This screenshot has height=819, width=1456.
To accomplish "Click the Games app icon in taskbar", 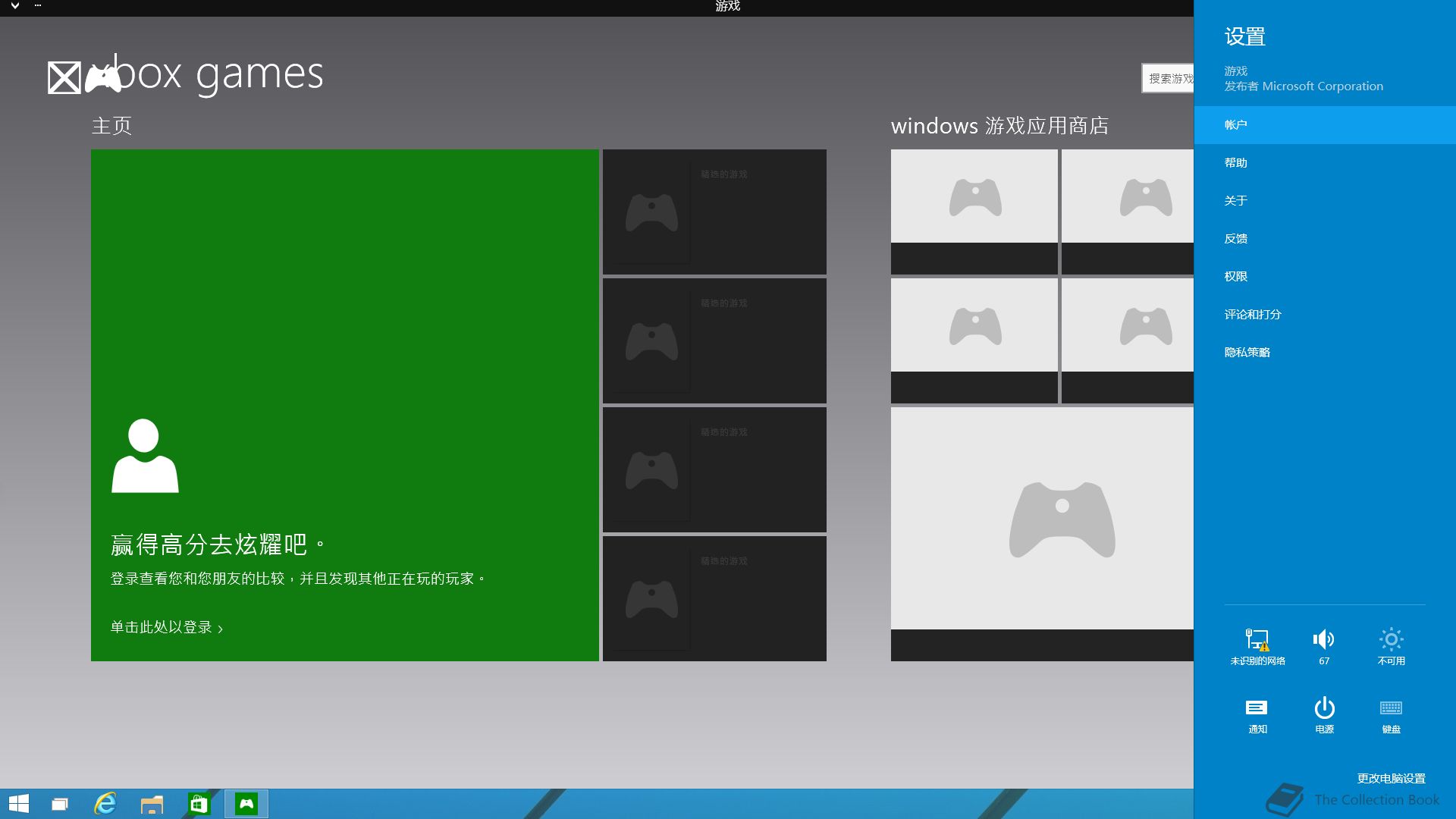I will point(246,804).
